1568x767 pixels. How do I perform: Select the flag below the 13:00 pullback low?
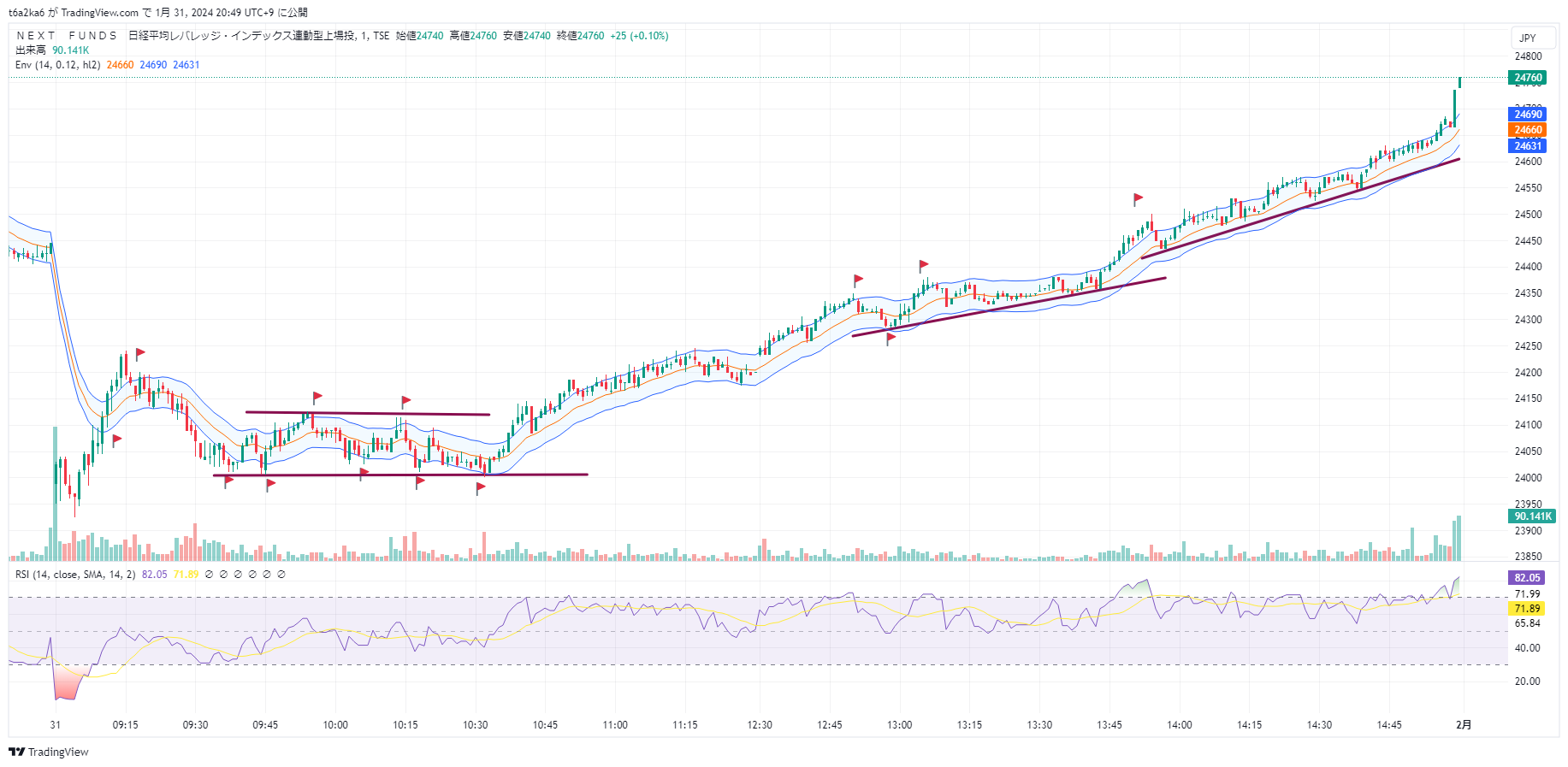[x=891, y=338]
